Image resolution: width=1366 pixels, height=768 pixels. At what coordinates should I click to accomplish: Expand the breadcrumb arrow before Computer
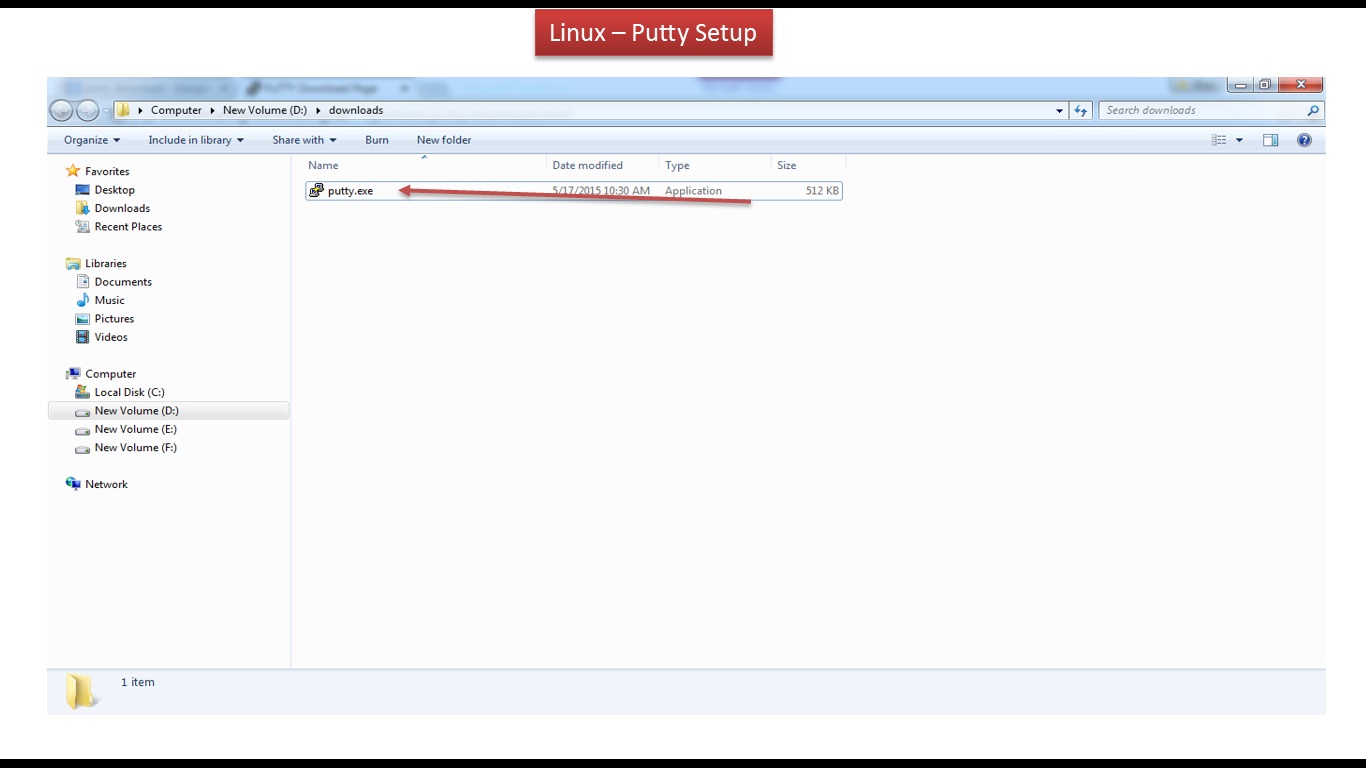(x=141, y=110)
